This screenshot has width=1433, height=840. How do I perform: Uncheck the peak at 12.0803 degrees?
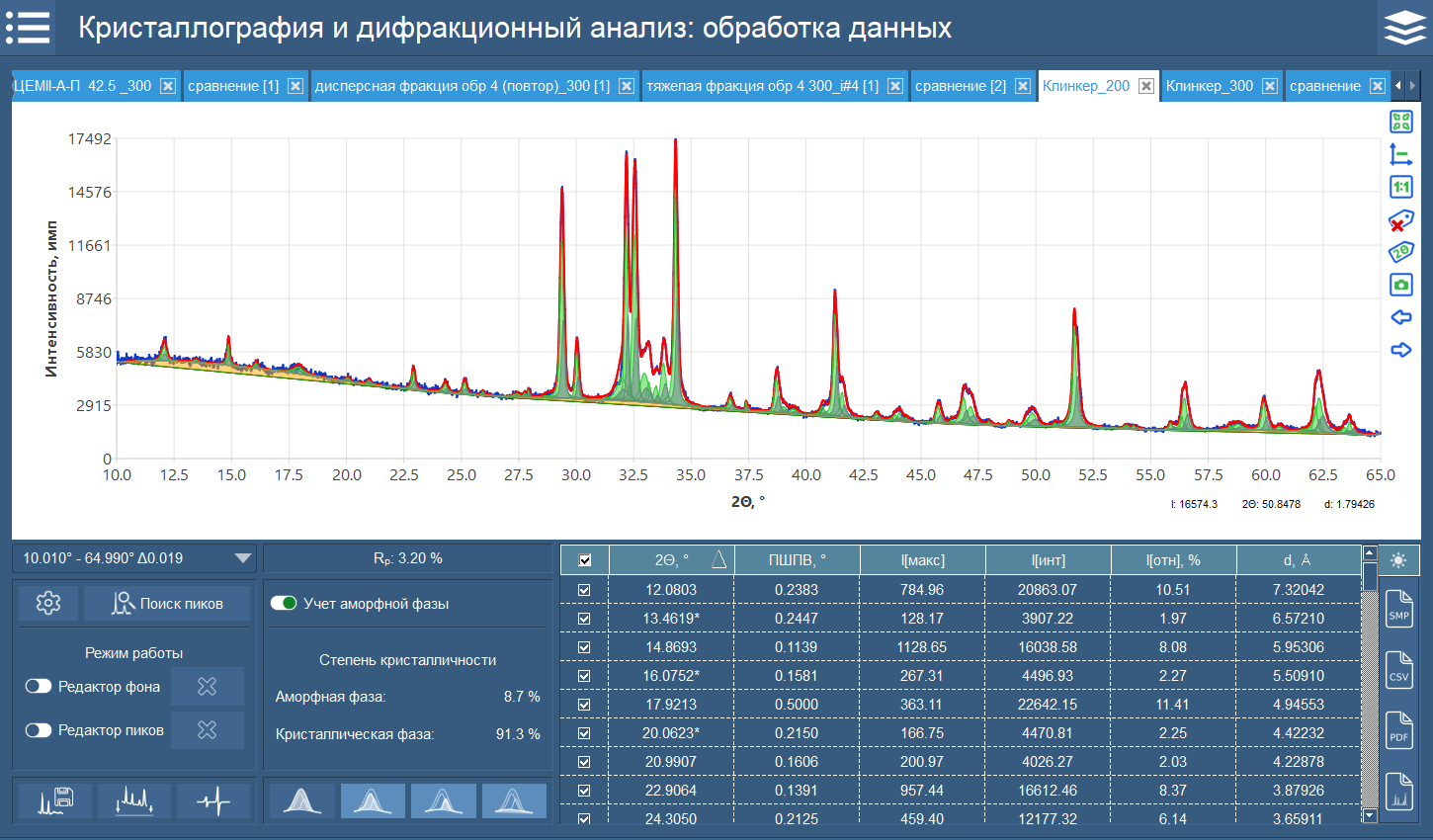(x=584, y=591)
